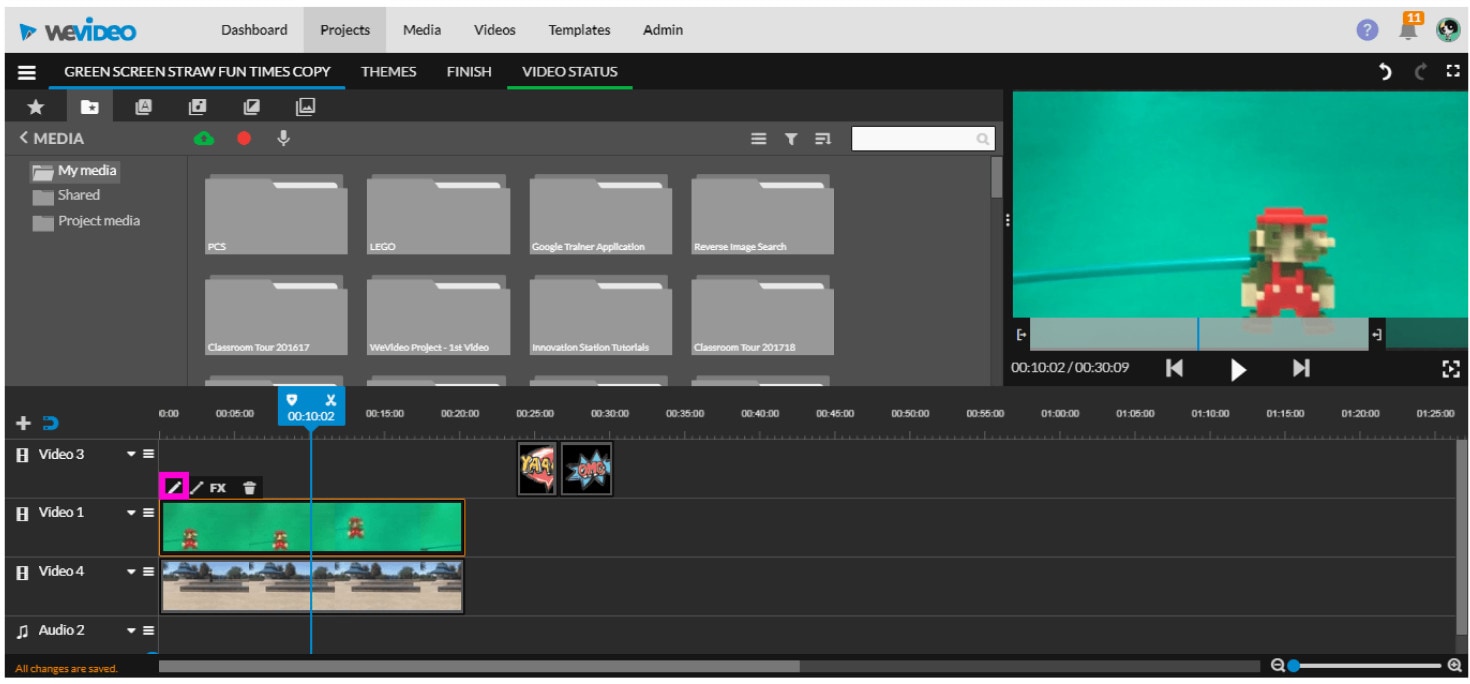Open the Text titles library tab
The width and height of the screenshot is (1470, 684).
(143, 107)
